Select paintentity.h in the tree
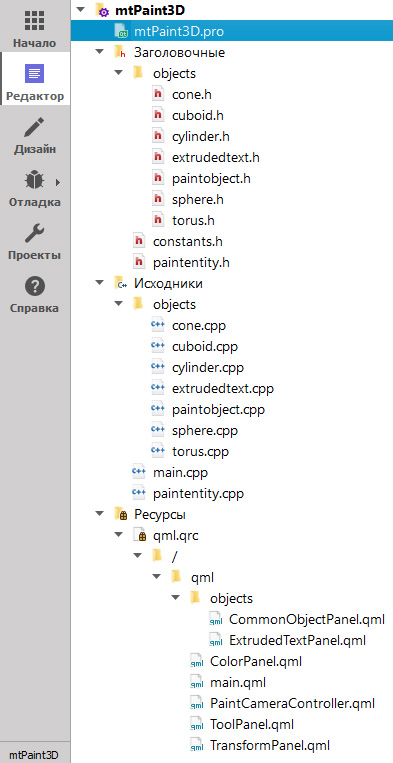 click(191, 263)
